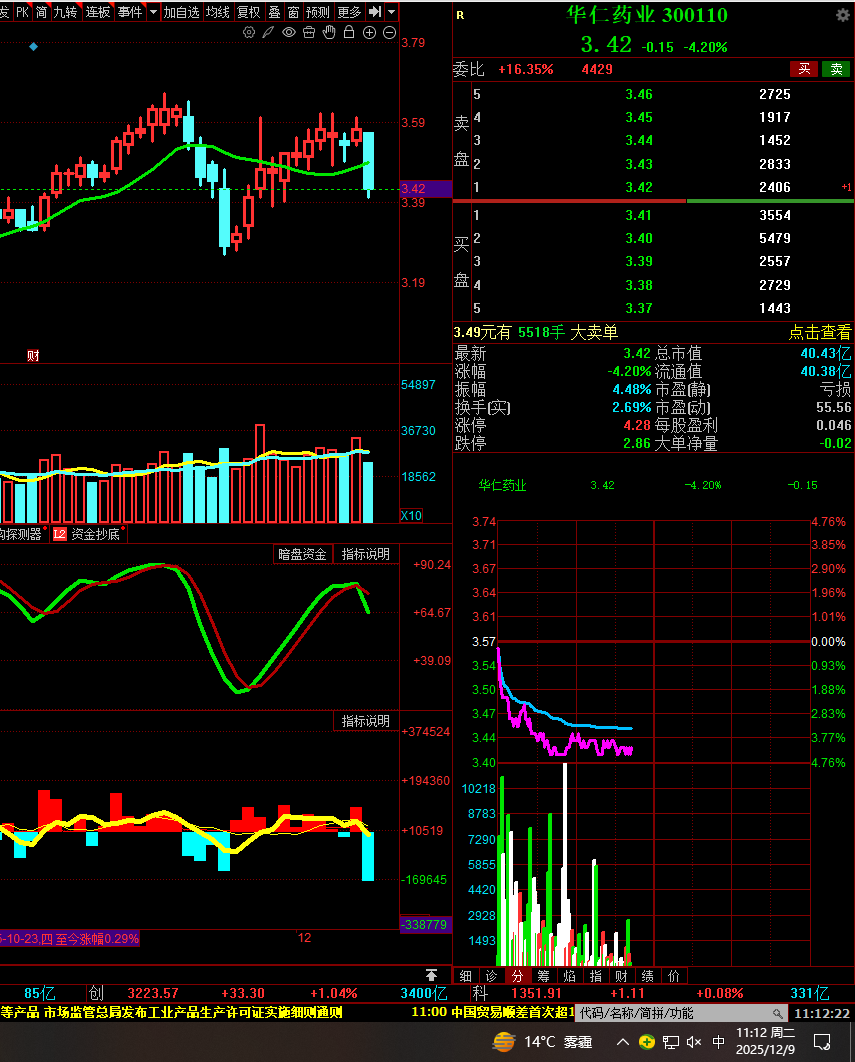Click the 叠 overlay button
Viewport: 855px width, 1062px height.
pyautogui.click(x=274, y=12)
